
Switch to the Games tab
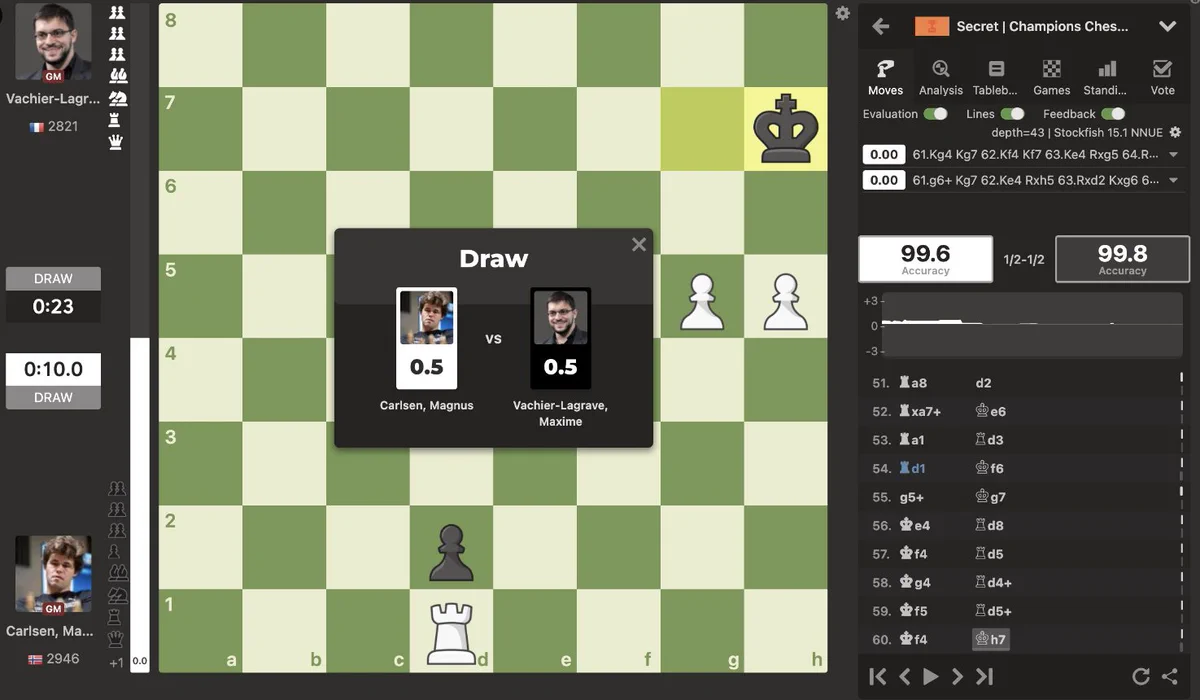click(1052, 77)
